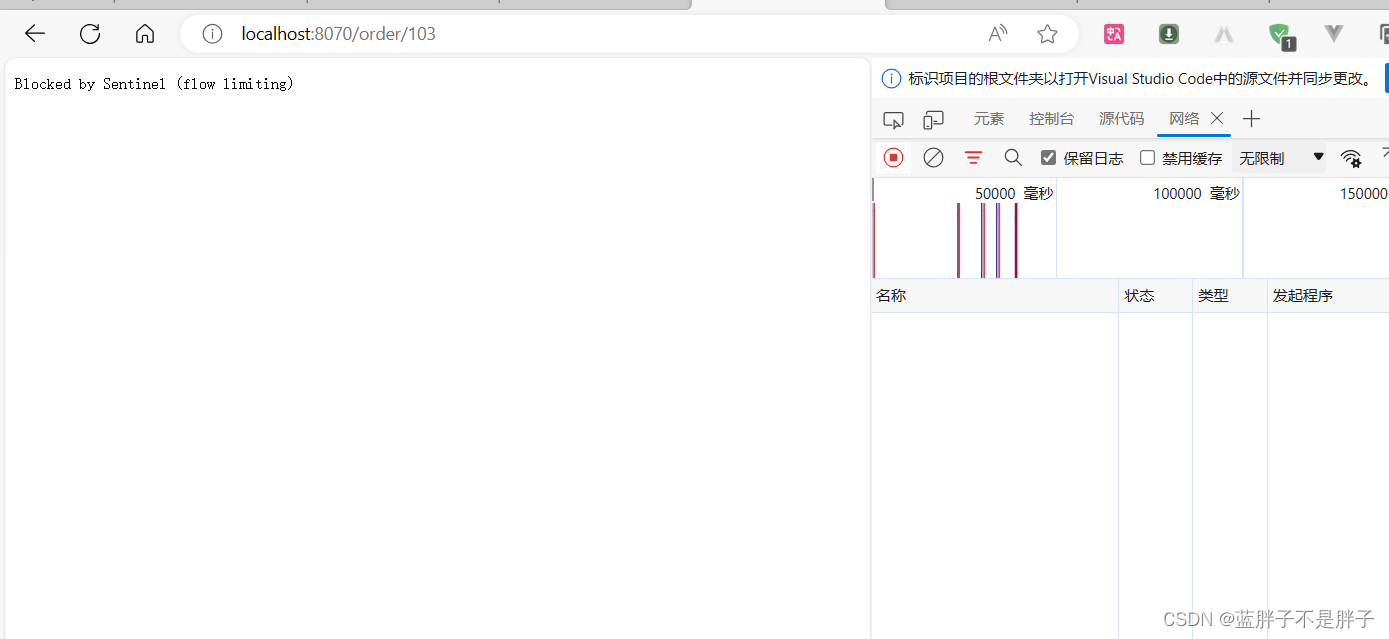Open the pink translate extension icon

click(x=1114, y=34)
